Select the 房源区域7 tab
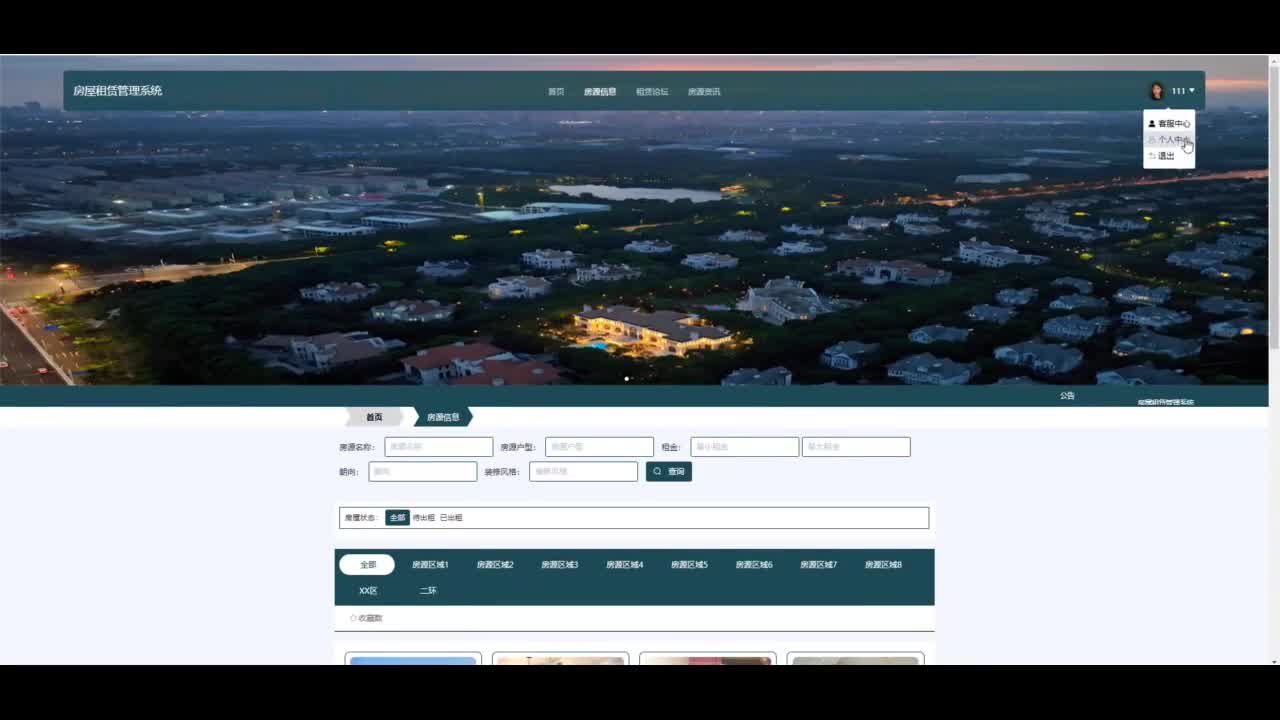The height and width of the screenshot is (720, 1280). click(818, 565)
